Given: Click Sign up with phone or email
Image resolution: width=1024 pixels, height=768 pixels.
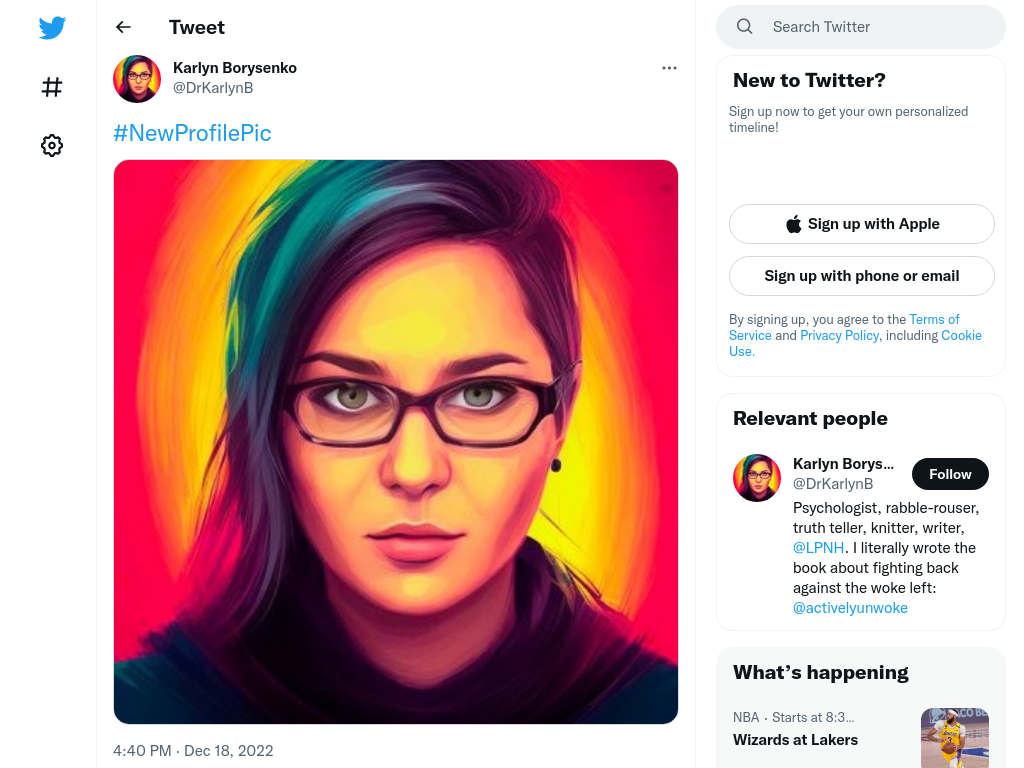Looking at the screenshot, I should (x=861, y=276).
